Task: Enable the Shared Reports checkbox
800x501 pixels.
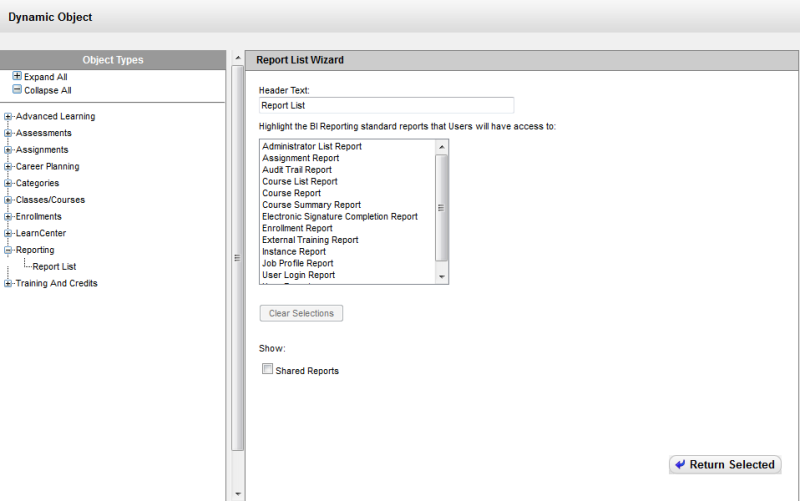Action: click(267, 368)
